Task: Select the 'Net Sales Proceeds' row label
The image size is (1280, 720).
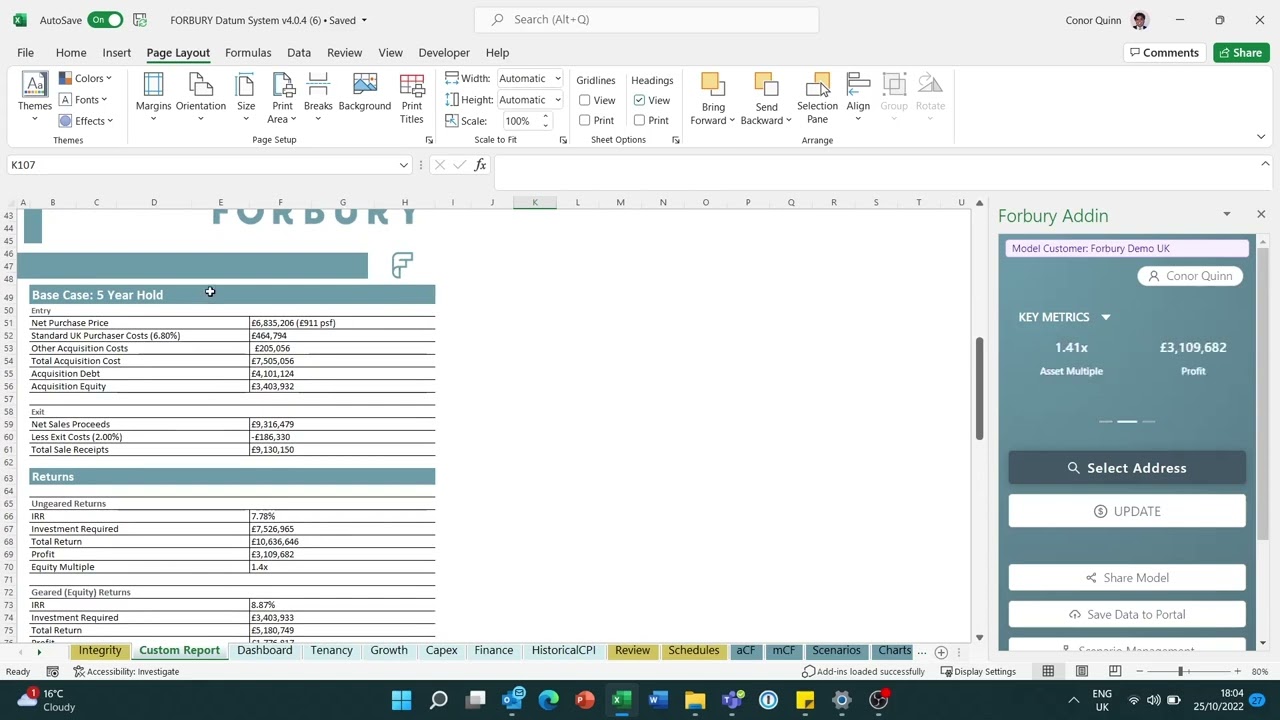Action: (x=70, y=424)
